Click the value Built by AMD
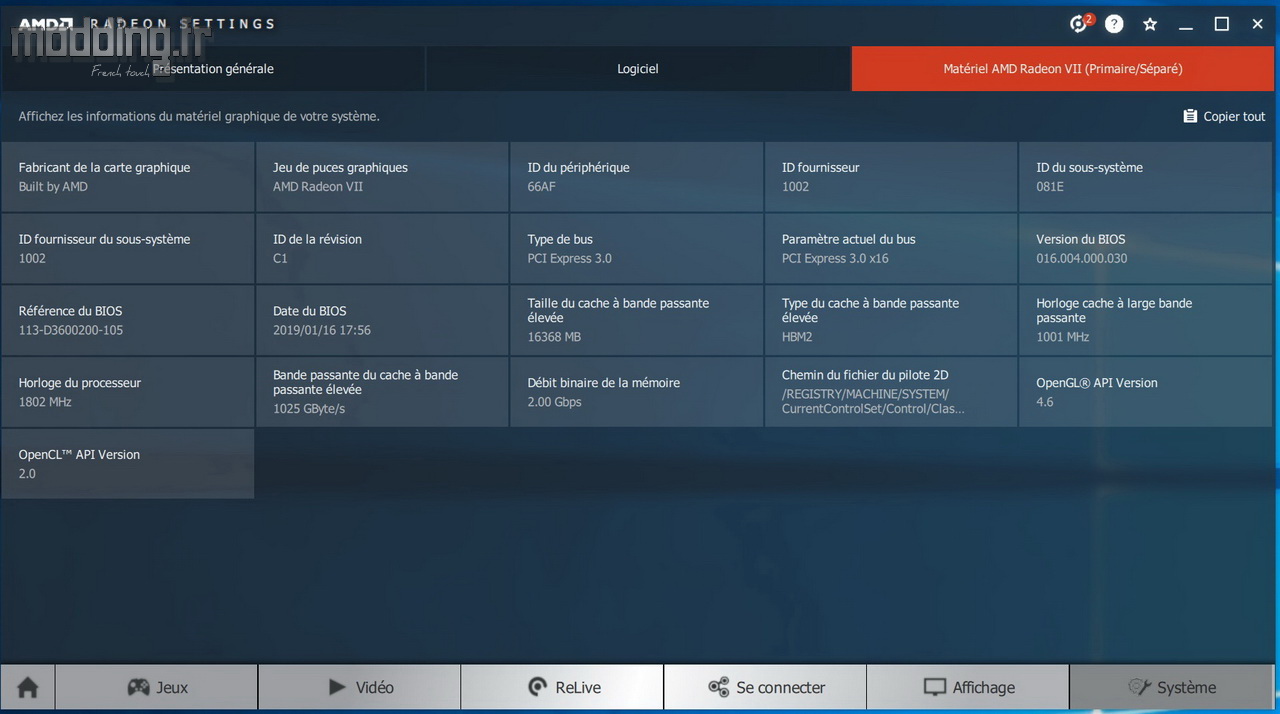 coord(53,187)
